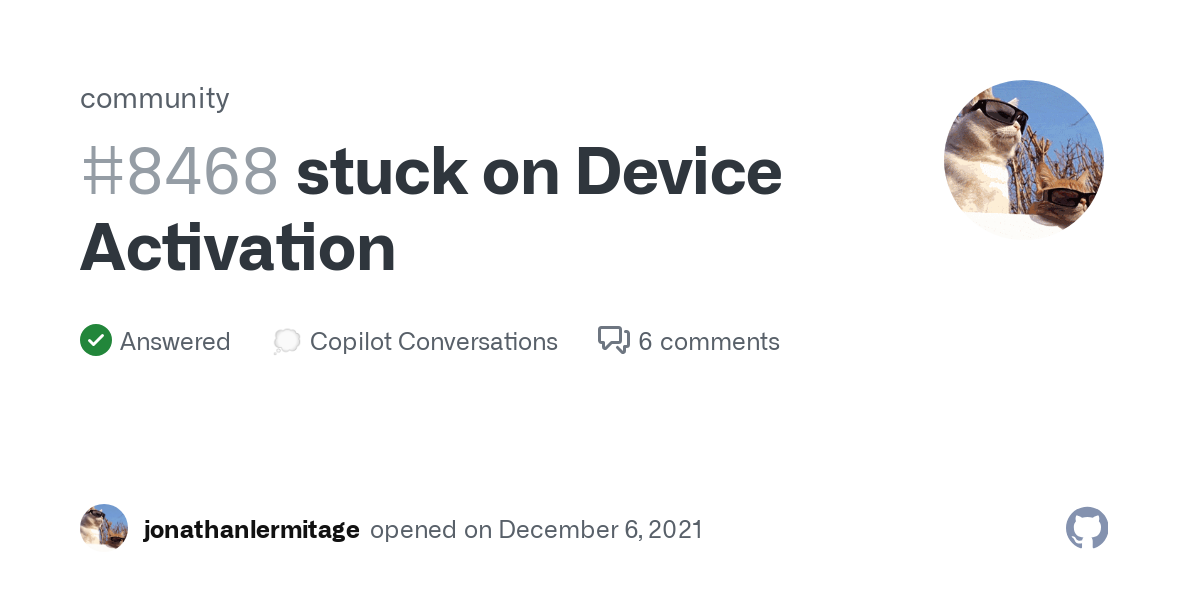Open the community repository label
The image size is (1200, 600).
pos(155,98)
